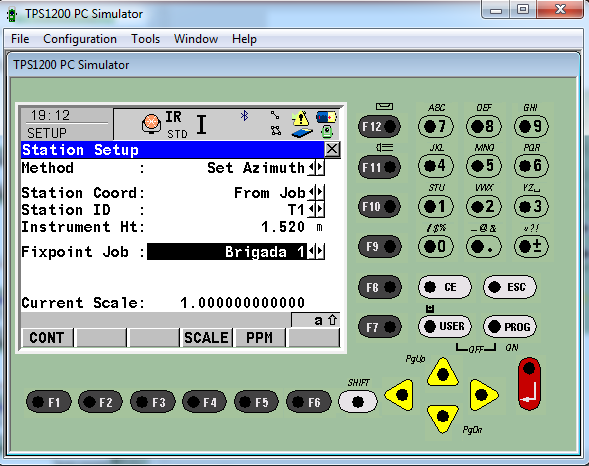Click the numeric key 6 PQR
This screenshot has height=466, width=589.
point(531,166)
